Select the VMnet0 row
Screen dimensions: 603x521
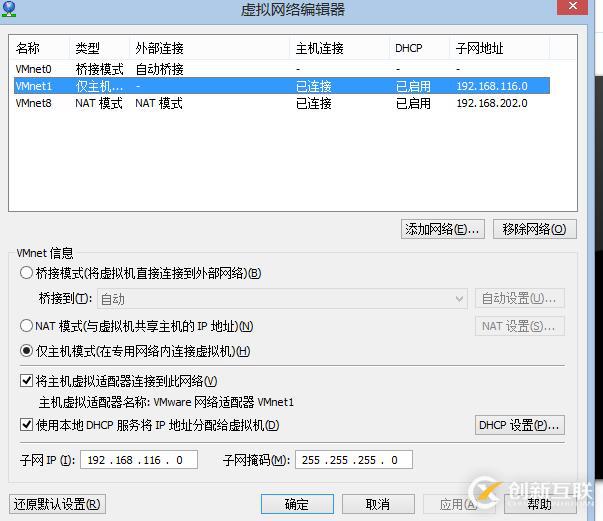(x=282, y=69)
